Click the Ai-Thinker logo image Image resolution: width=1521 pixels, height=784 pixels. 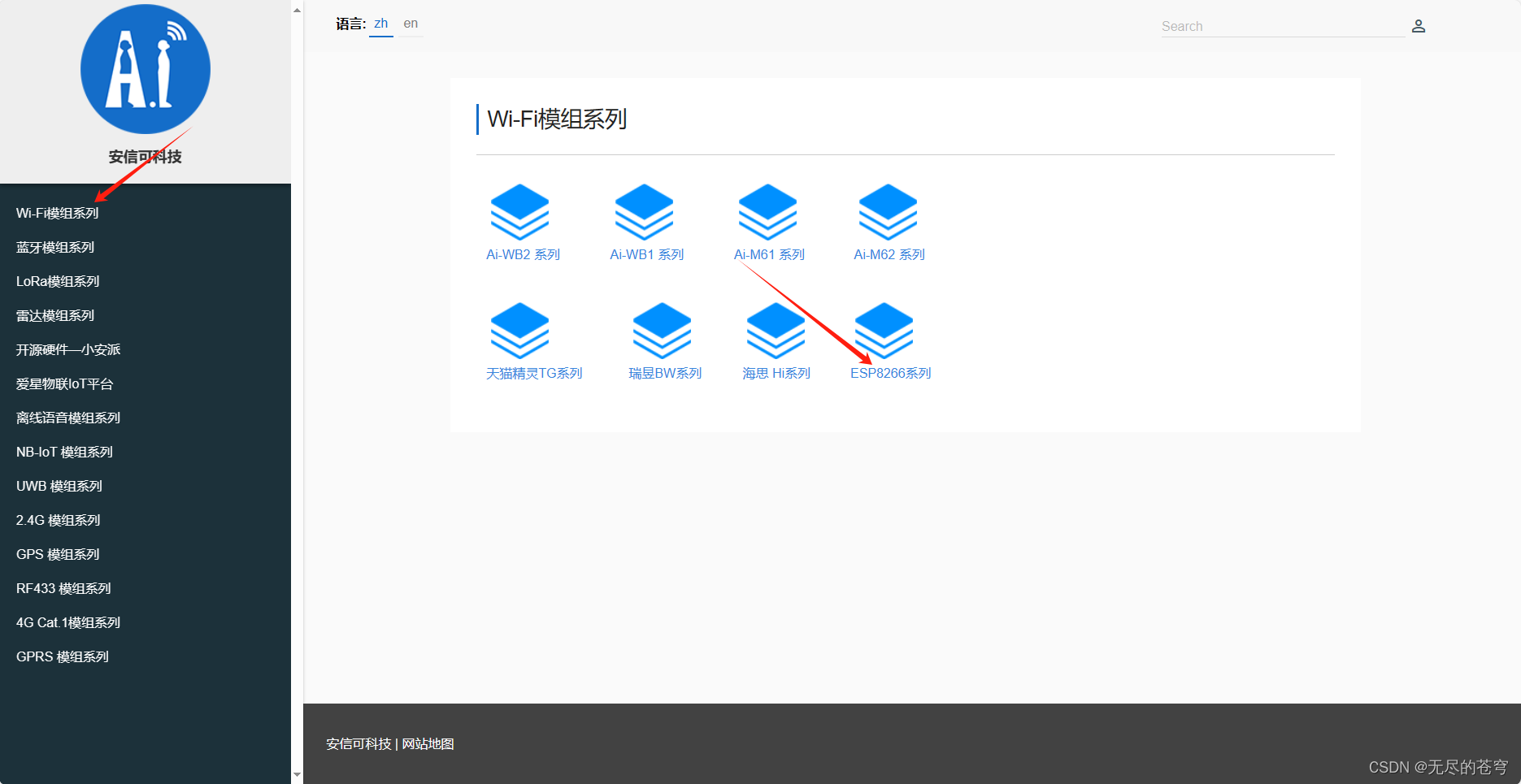146,69
